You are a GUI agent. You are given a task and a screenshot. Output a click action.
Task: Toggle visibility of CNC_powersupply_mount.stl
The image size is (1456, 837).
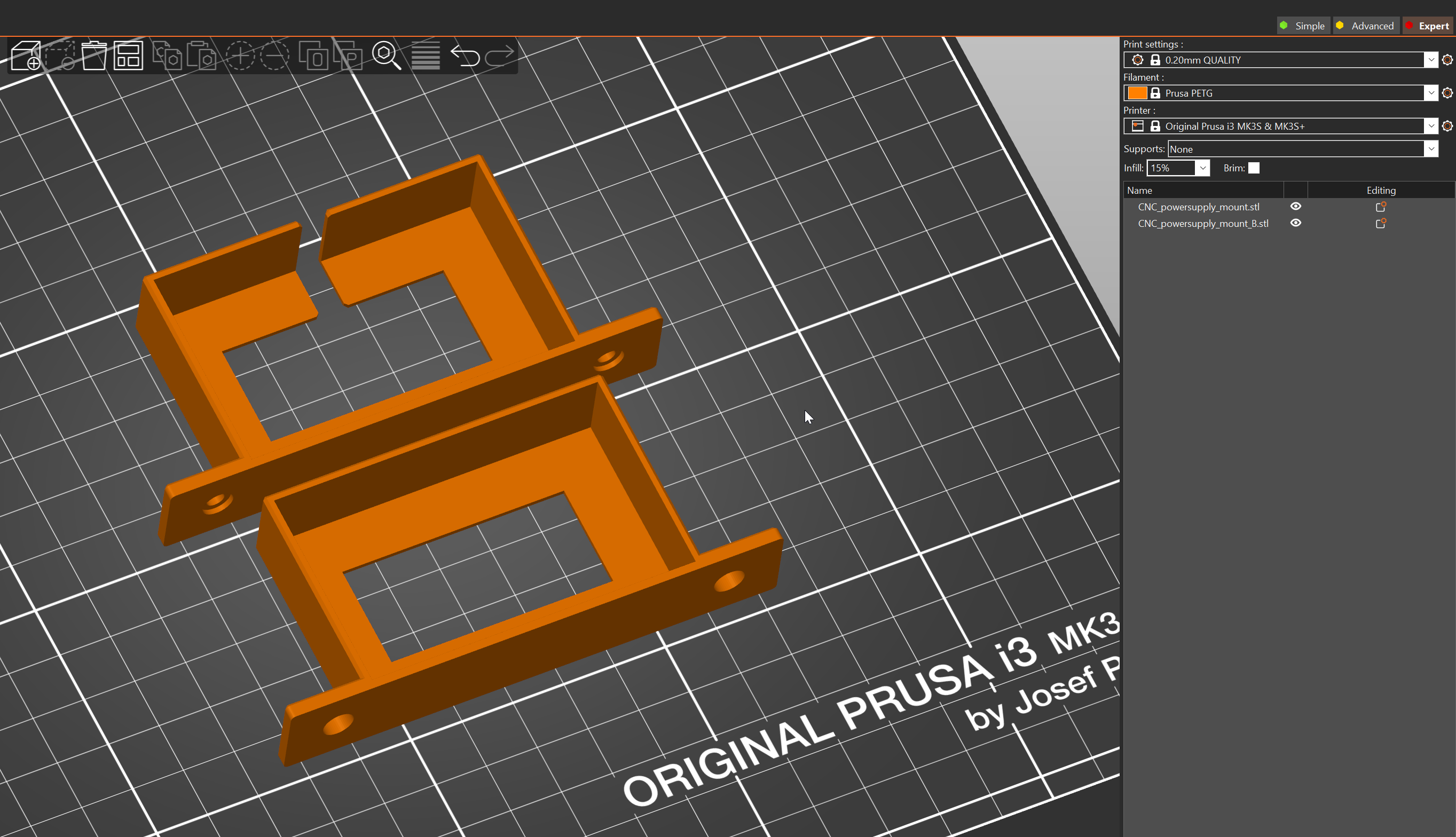[x=1296, y=207]
